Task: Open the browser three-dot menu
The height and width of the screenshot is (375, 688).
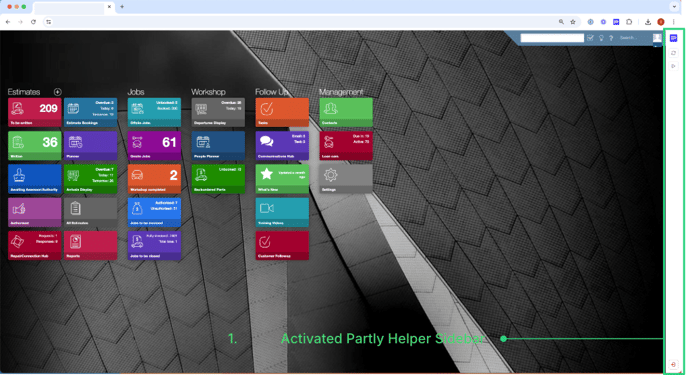Action: click(x=674, y=22)
